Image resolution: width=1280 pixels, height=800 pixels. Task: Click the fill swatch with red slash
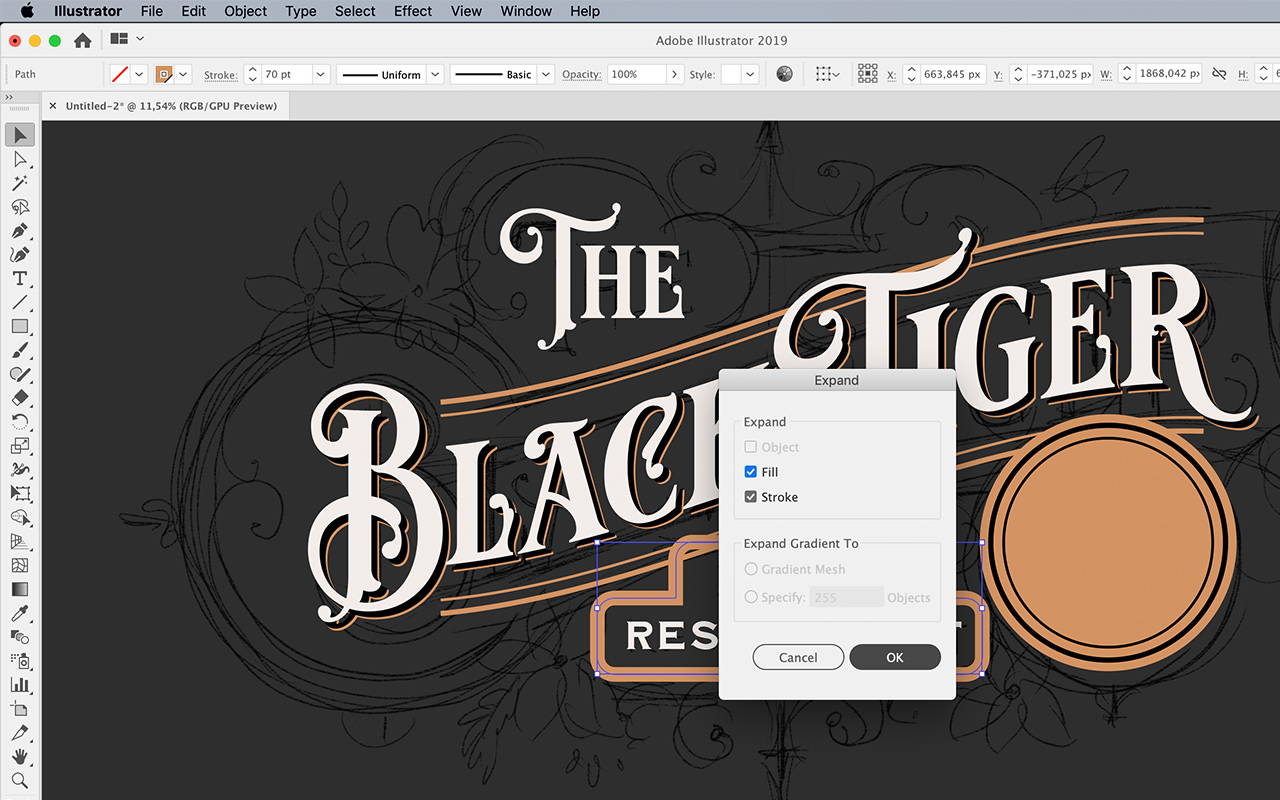(120, 74)
